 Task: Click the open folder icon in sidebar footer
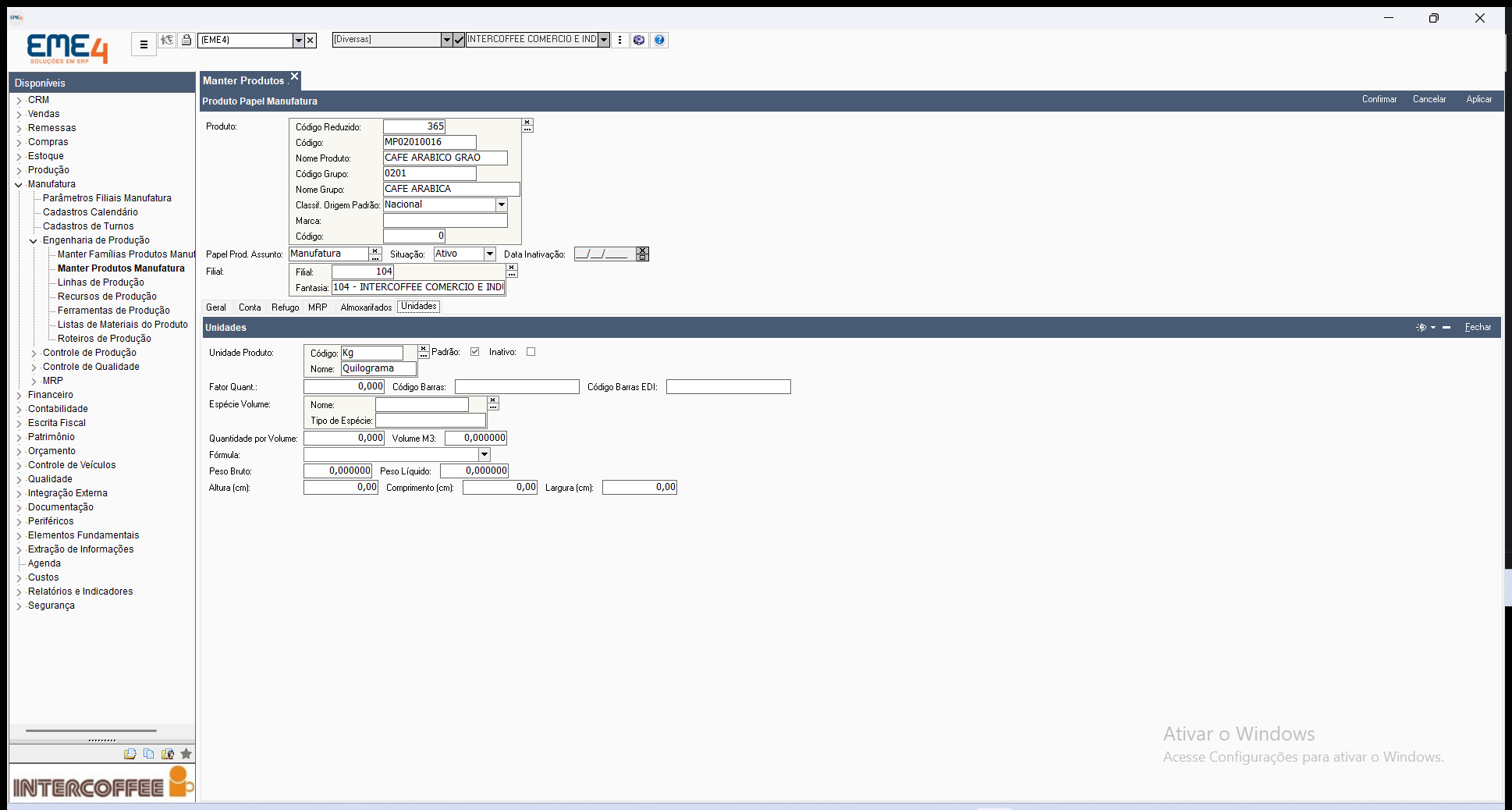(130, 754)
